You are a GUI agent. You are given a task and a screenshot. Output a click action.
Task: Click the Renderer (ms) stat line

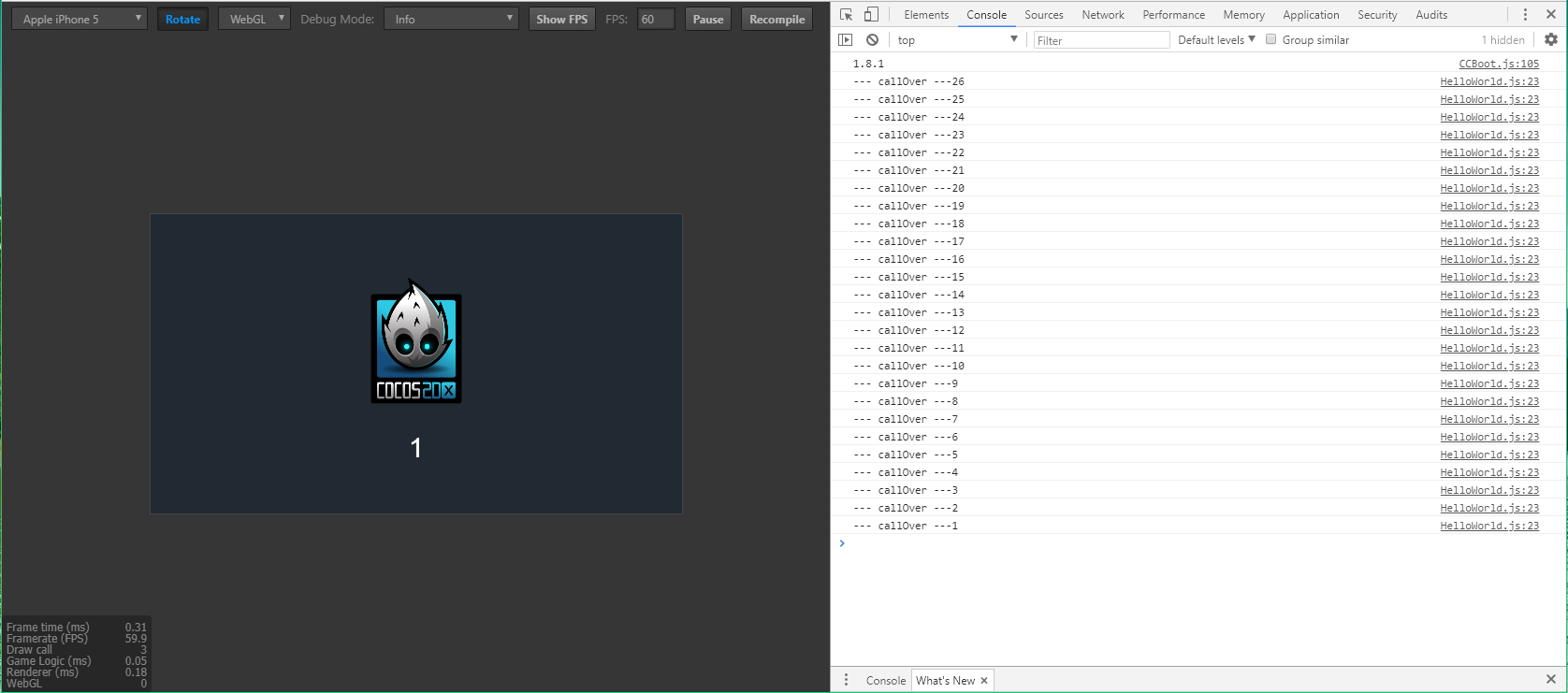[x=77, y=672]
